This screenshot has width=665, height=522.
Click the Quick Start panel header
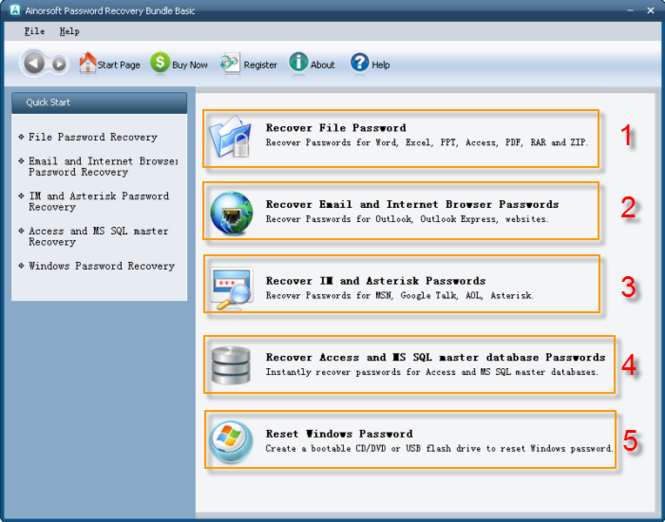pos(99,103)
